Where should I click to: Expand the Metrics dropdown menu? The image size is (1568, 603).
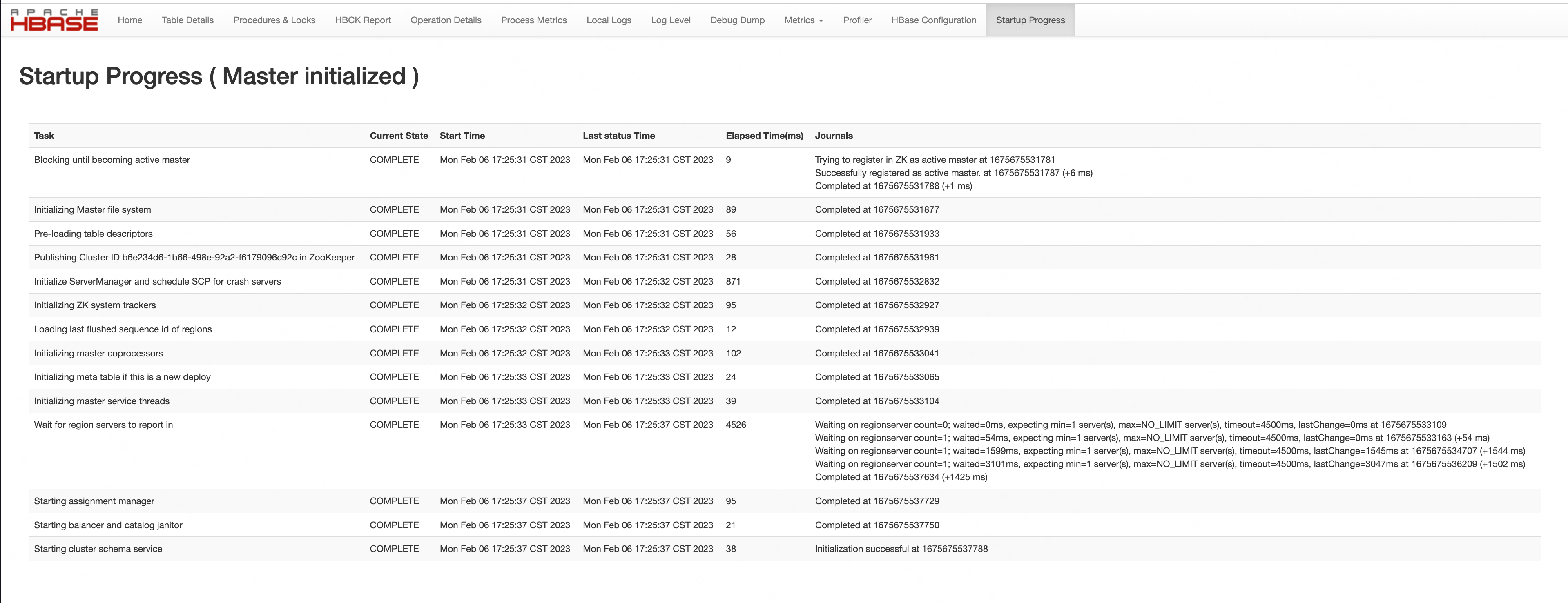click(x=803, y=20)
